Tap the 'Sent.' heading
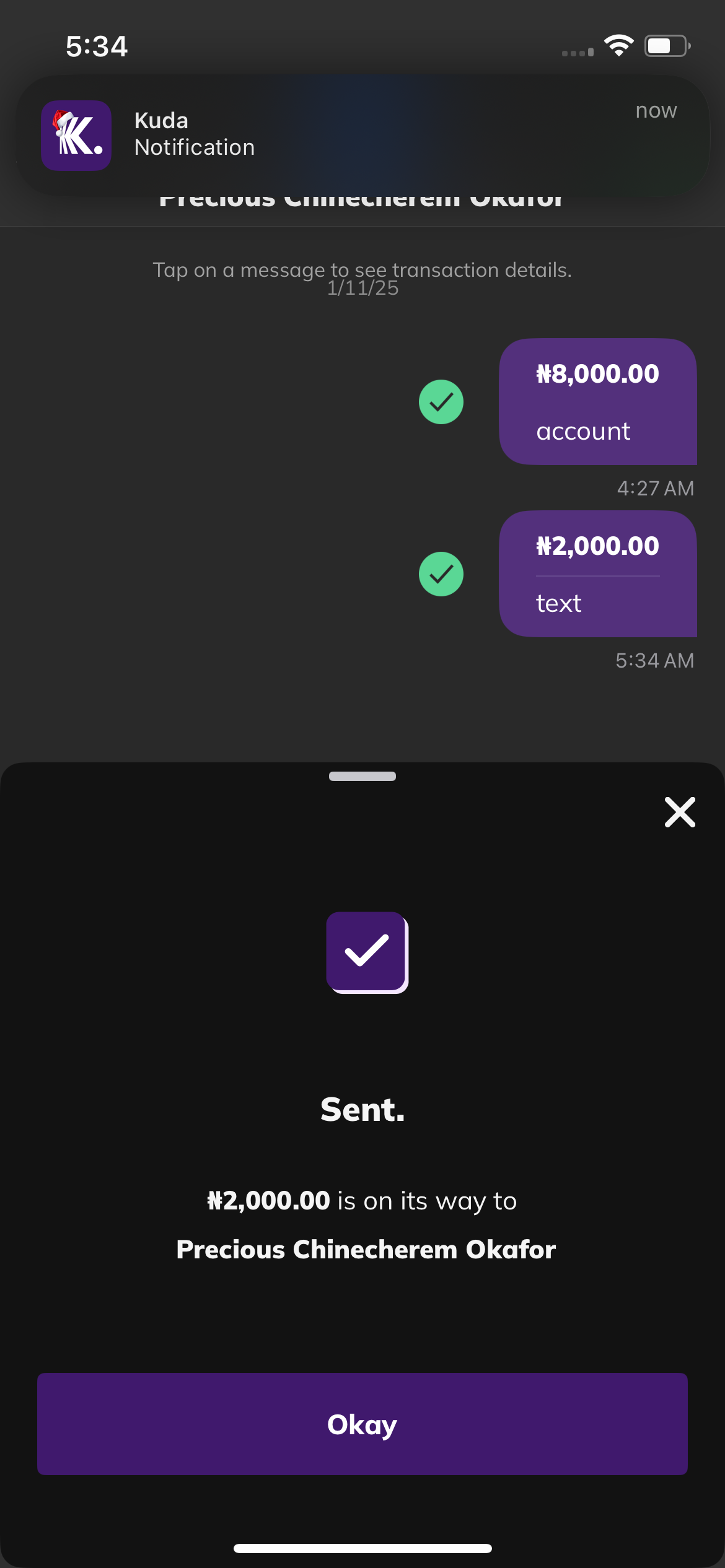Viewport: 725px width, 1568px height. [362, 1109]
